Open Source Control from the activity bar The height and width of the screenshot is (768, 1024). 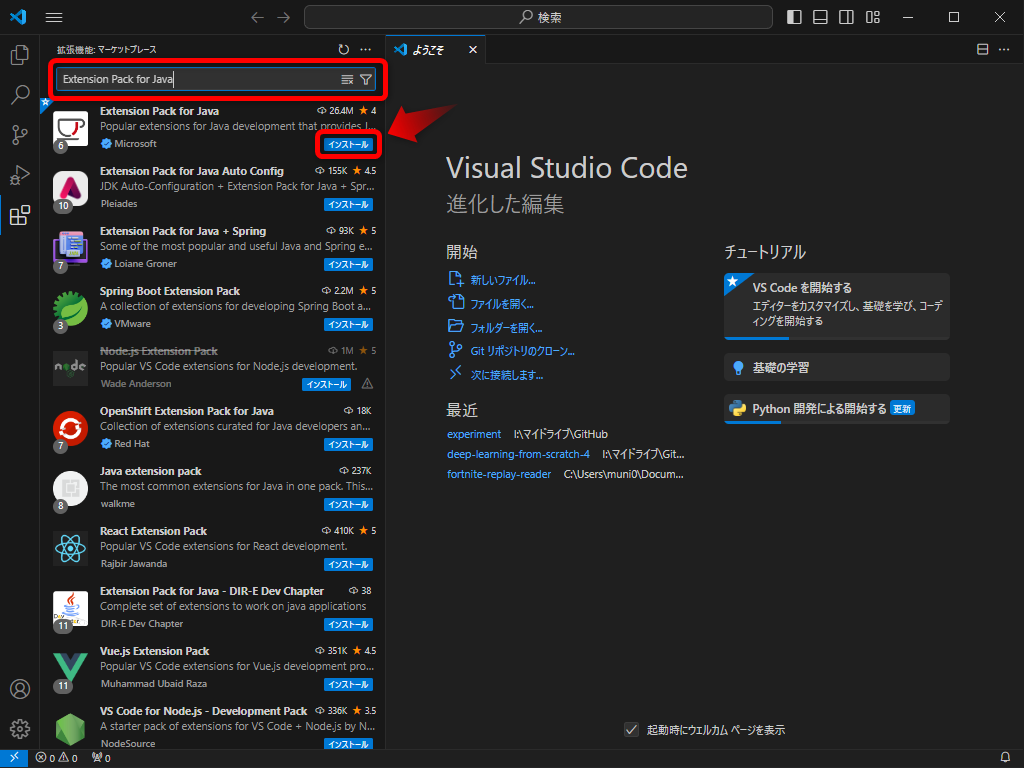(x=20, y=136)
